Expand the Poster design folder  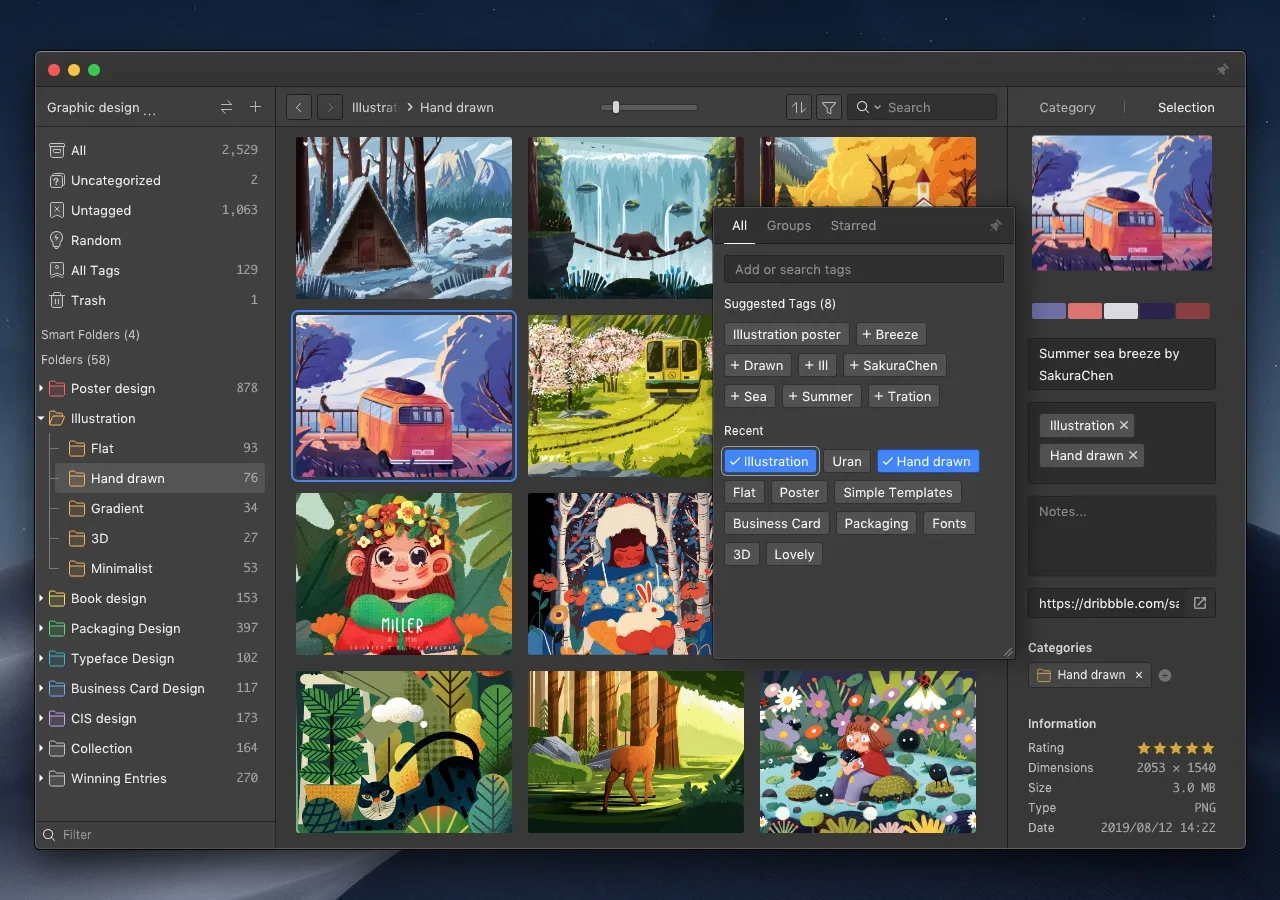[x=42, y=388]
